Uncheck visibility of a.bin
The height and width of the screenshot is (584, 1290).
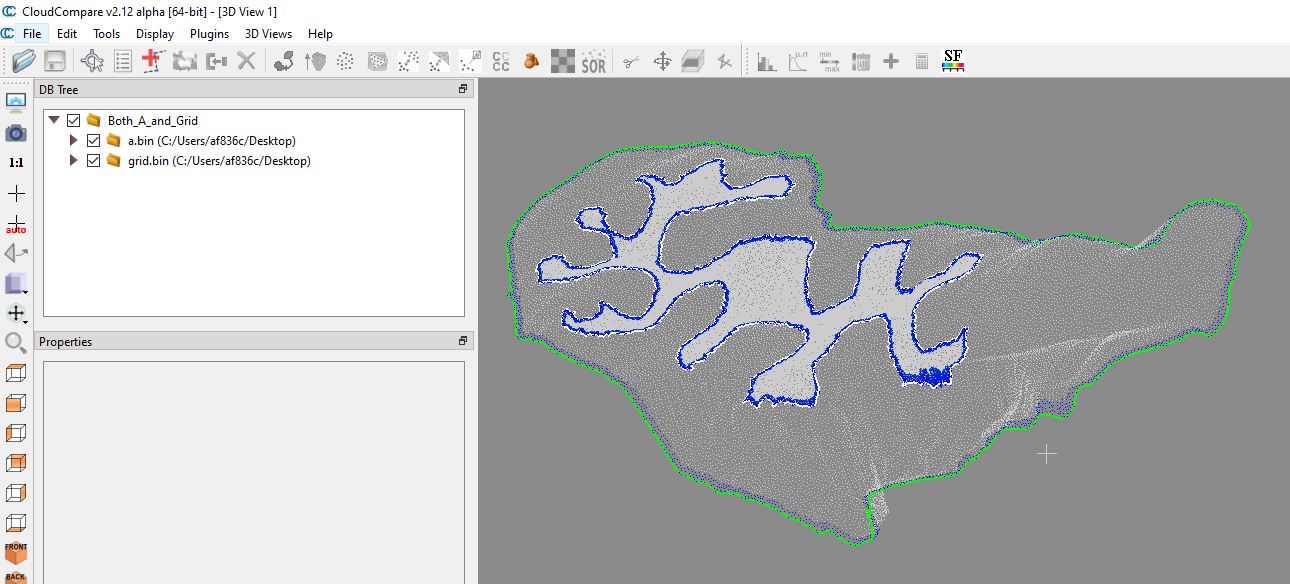(93, 140)
